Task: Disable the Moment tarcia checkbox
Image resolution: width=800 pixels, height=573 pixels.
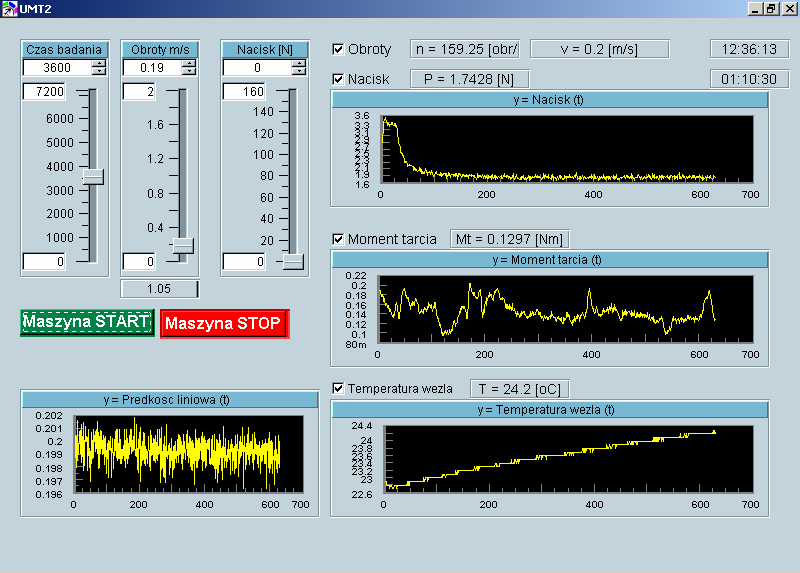Action: tap(338, 239)
